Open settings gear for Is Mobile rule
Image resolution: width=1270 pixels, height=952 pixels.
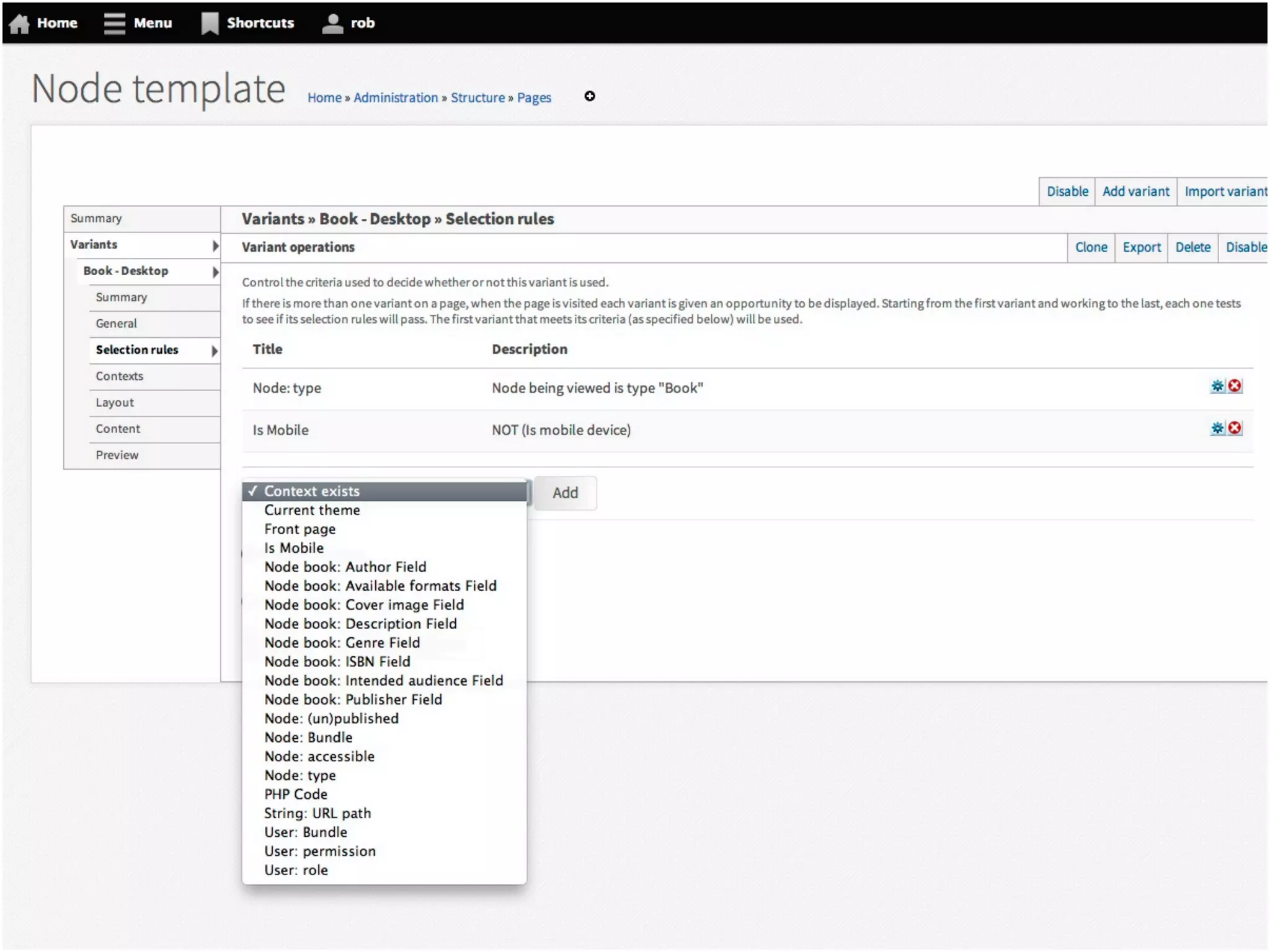pos(1217,428)
